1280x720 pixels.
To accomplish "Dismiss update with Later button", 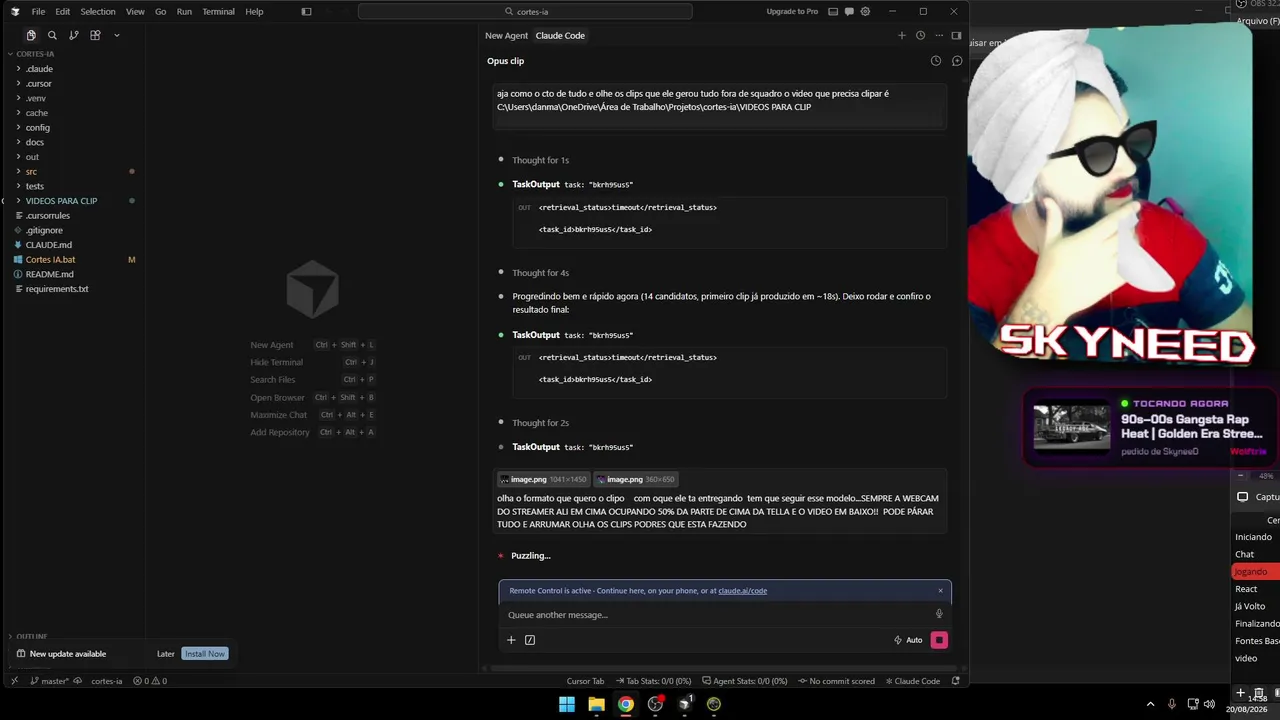I will 166,654.
